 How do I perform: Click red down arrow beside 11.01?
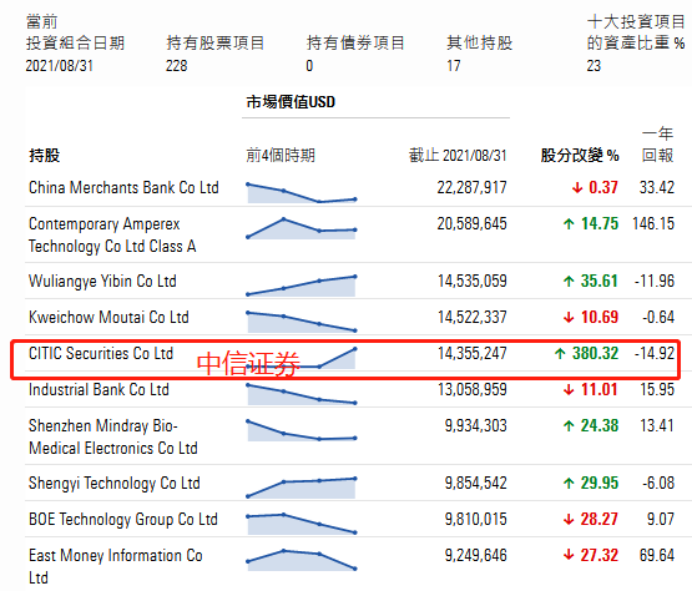pos(569,390)
